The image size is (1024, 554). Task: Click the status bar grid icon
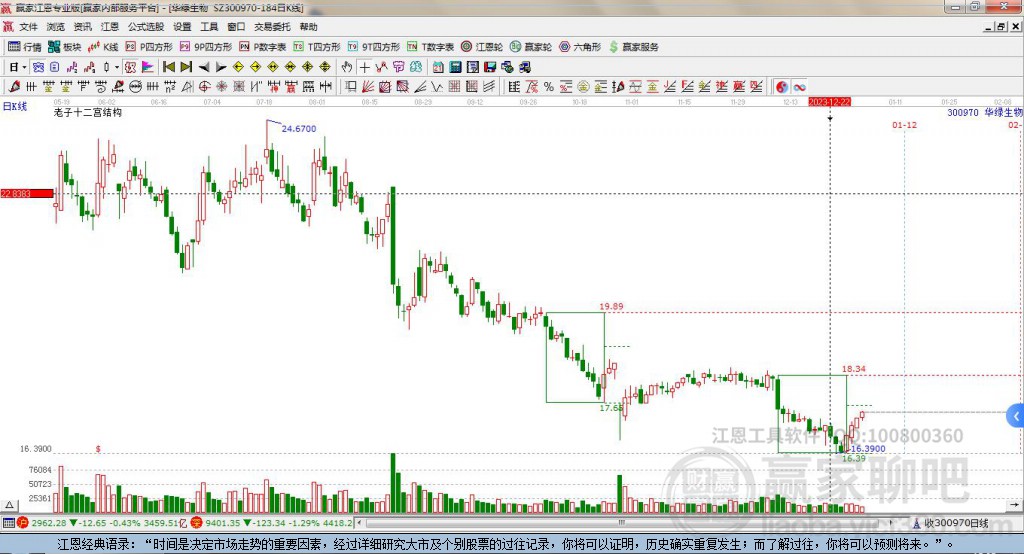(8, 523)
